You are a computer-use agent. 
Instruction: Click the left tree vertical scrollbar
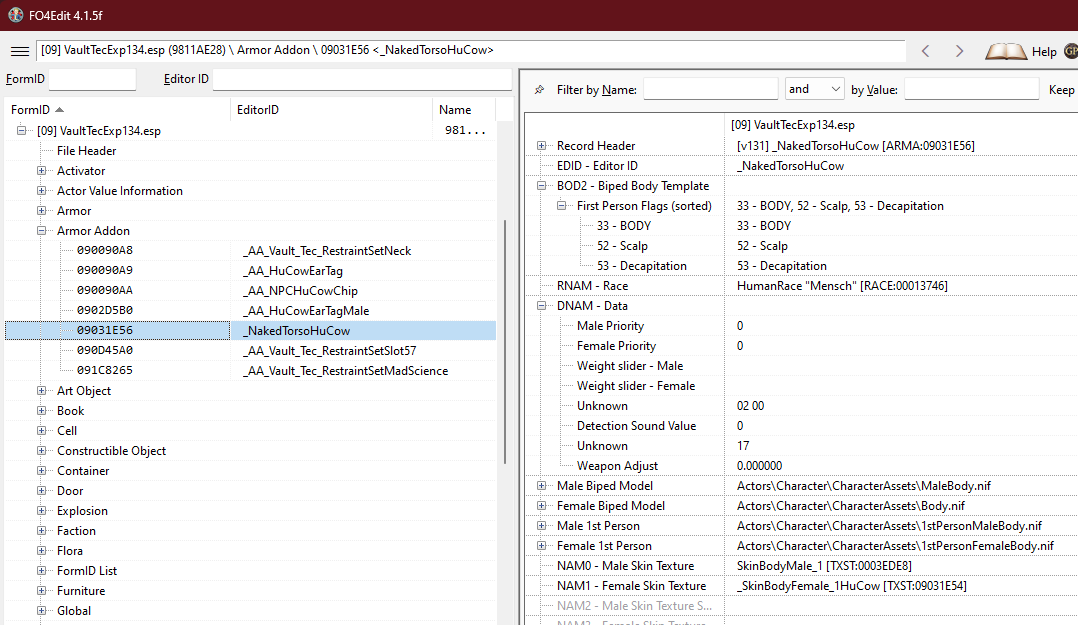[505, 342]
